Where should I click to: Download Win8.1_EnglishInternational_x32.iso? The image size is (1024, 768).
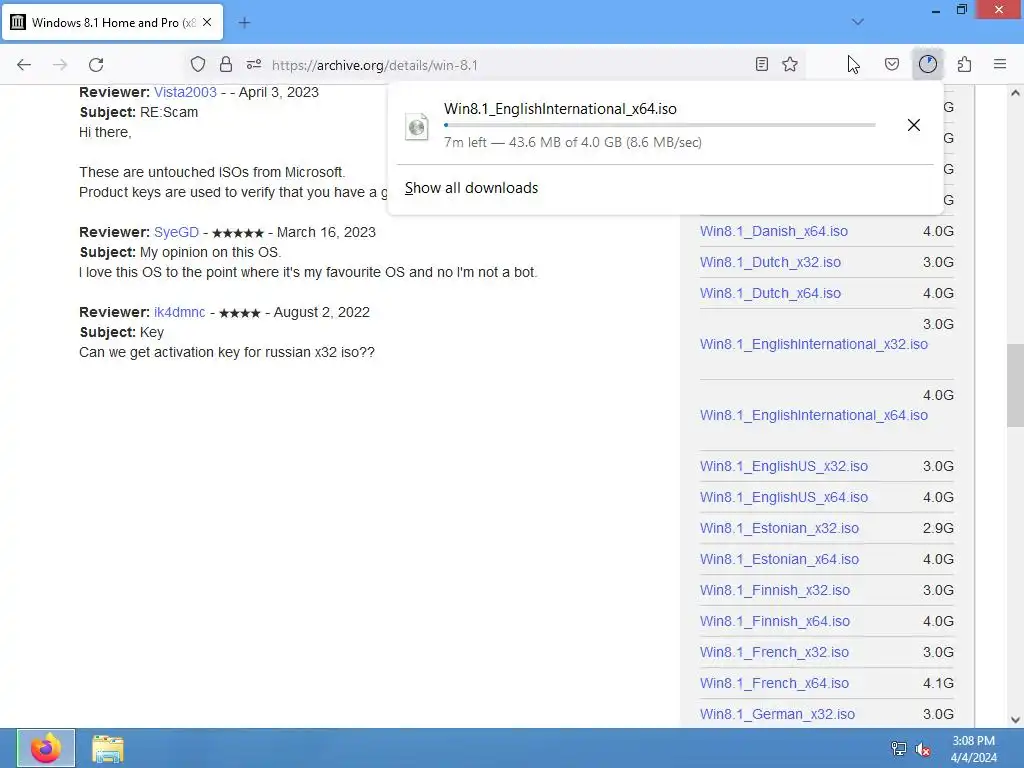(x=814, y=344)
